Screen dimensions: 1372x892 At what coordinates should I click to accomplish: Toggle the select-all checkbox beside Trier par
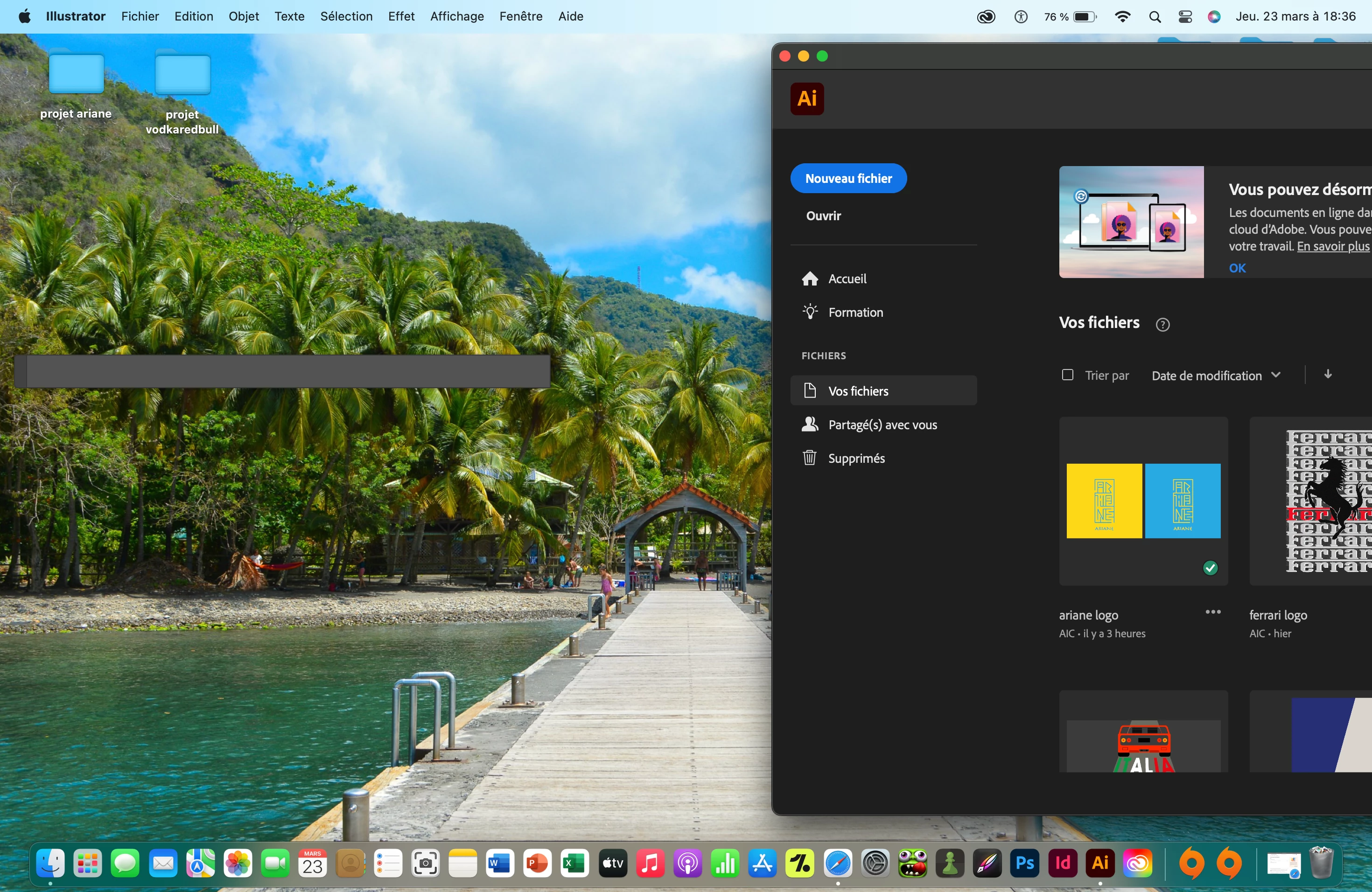point(1067,375)
